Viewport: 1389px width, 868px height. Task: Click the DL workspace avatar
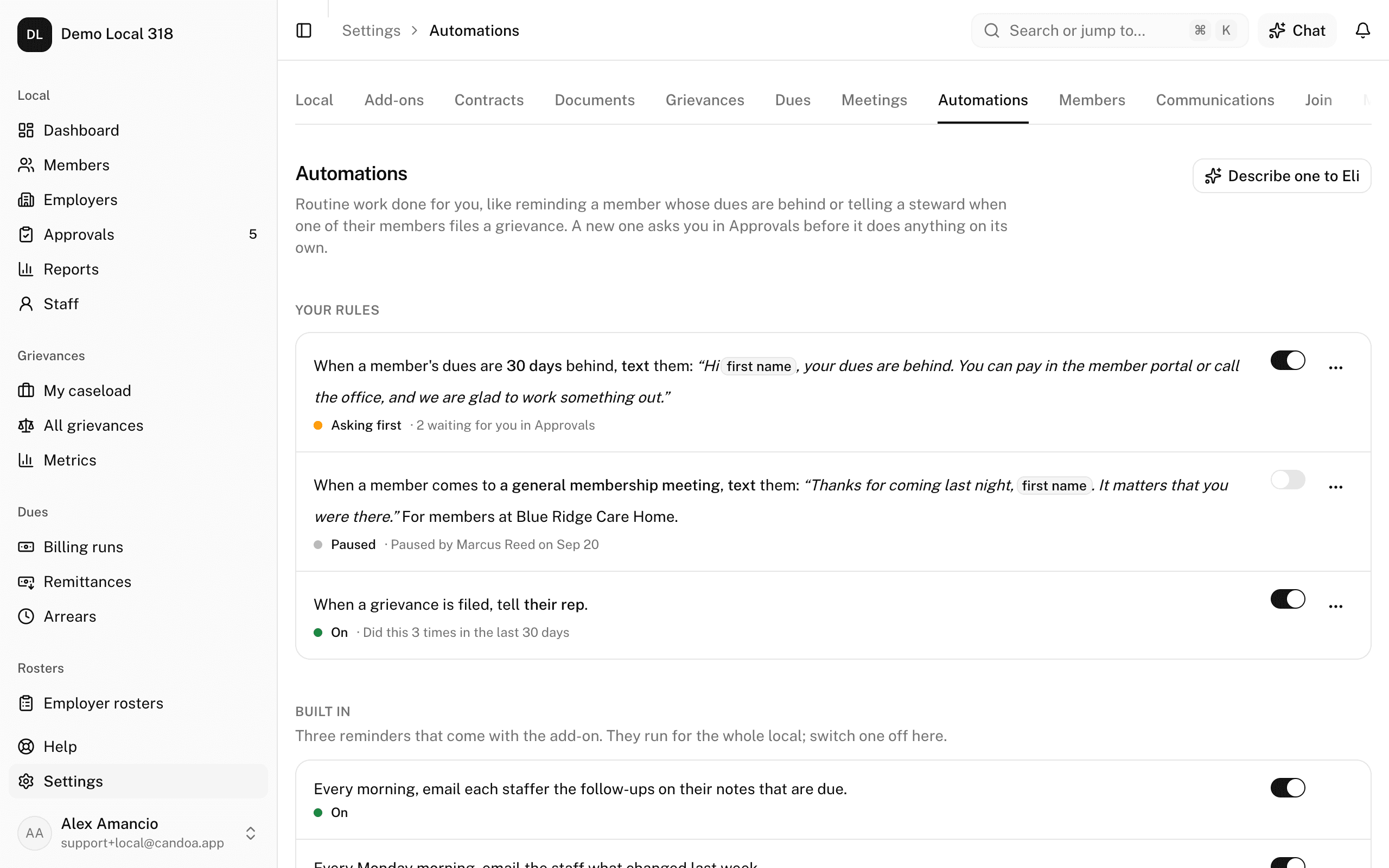tap(34, 34)
